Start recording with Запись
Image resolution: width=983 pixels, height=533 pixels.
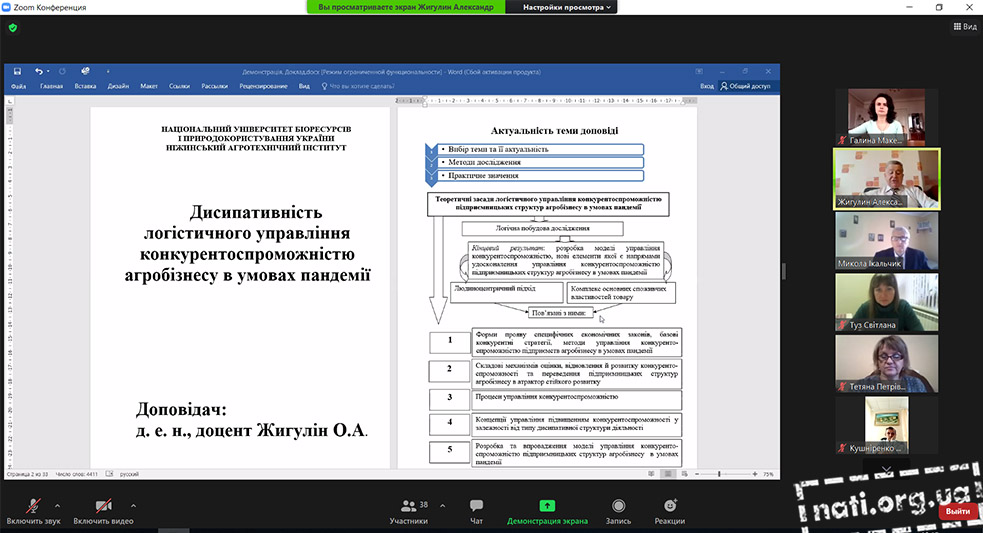point(618,511)
